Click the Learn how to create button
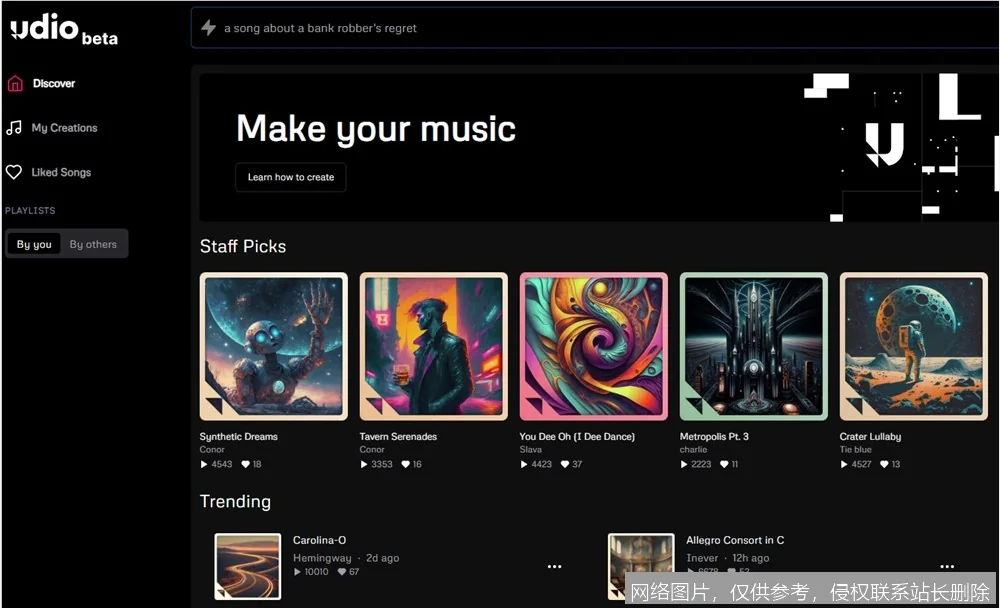The width and height of the screenshot is (1000, 608). pyautogui.click(x=291, y=177)
